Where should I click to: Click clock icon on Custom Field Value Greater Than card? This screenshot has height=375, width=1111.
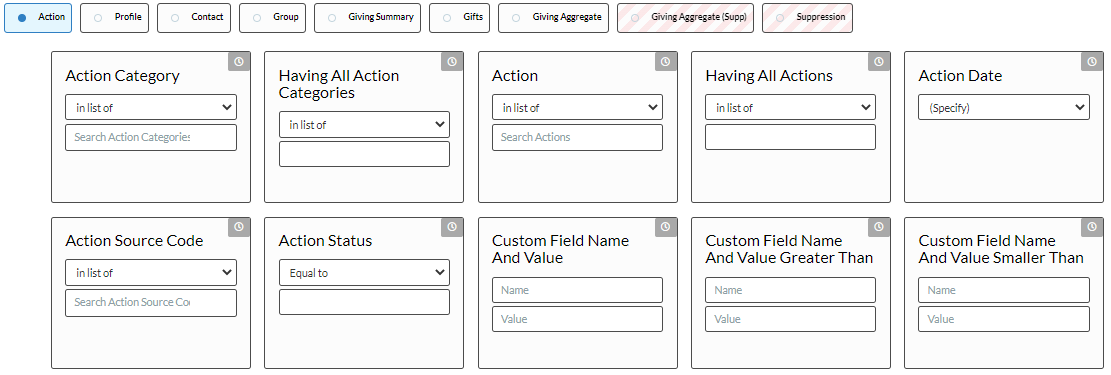(879, 227)
